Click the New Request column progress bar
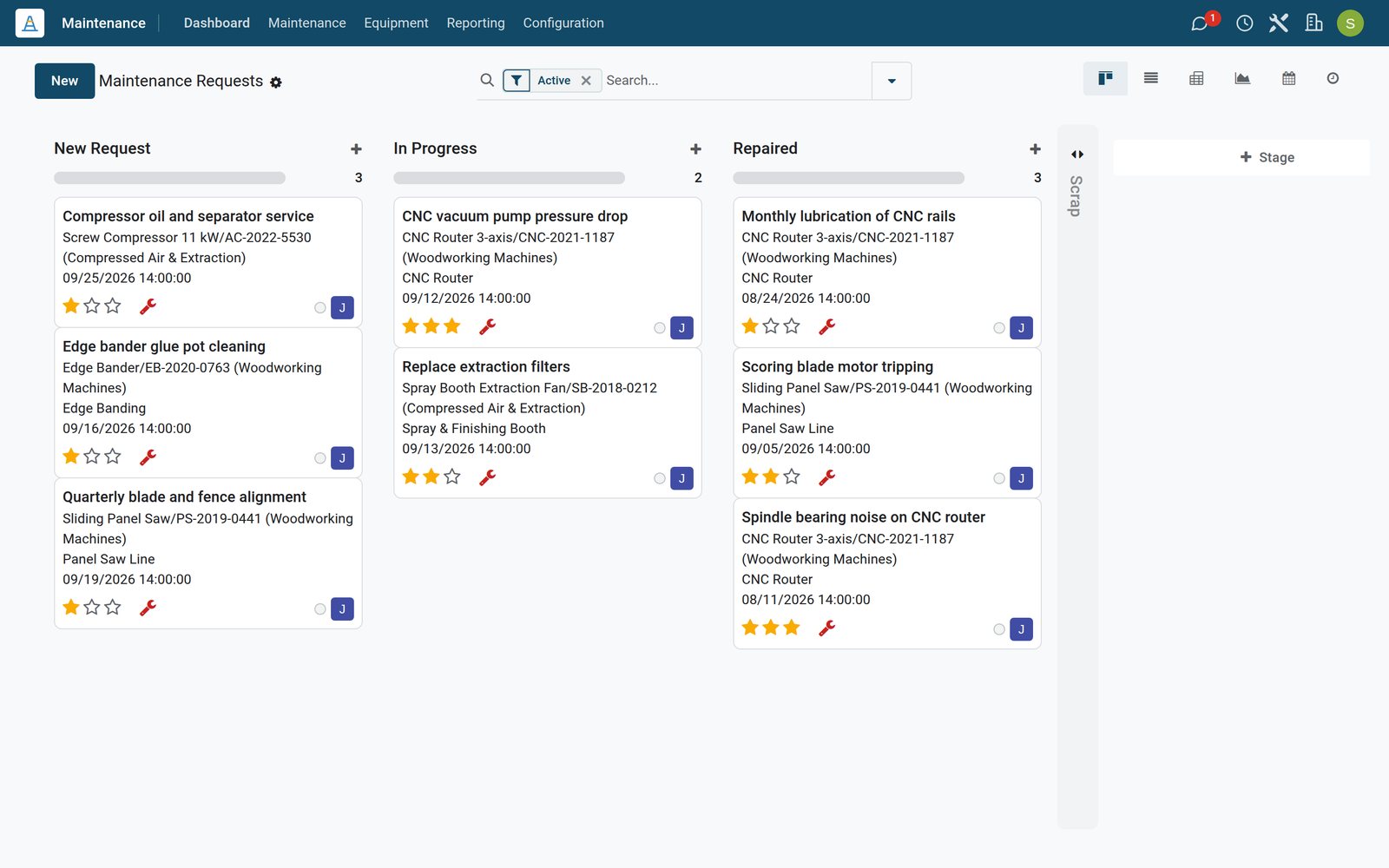1389x868 pixels. (169, 178)
